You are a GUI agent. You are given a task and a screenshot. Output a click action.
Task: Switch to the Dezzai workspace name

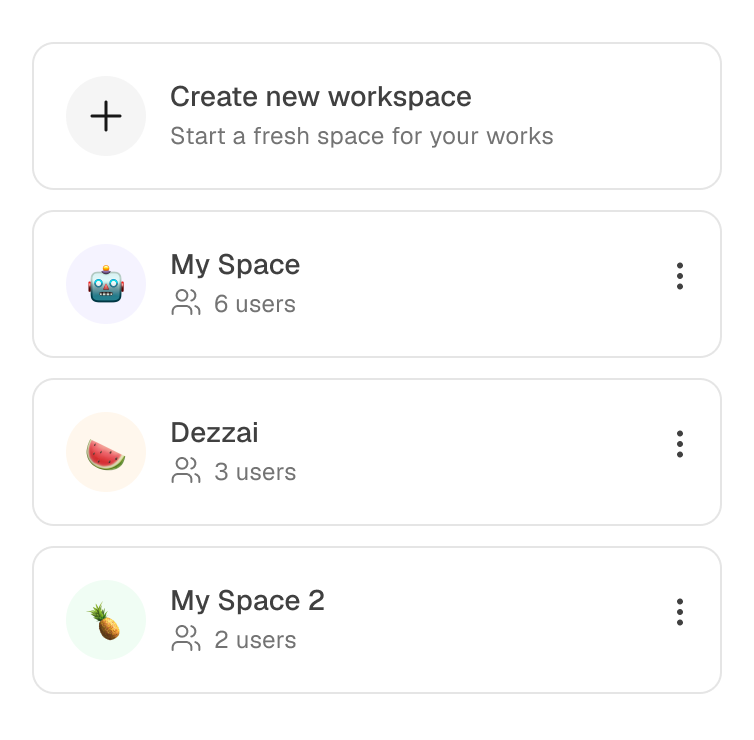tap(214, 433)
